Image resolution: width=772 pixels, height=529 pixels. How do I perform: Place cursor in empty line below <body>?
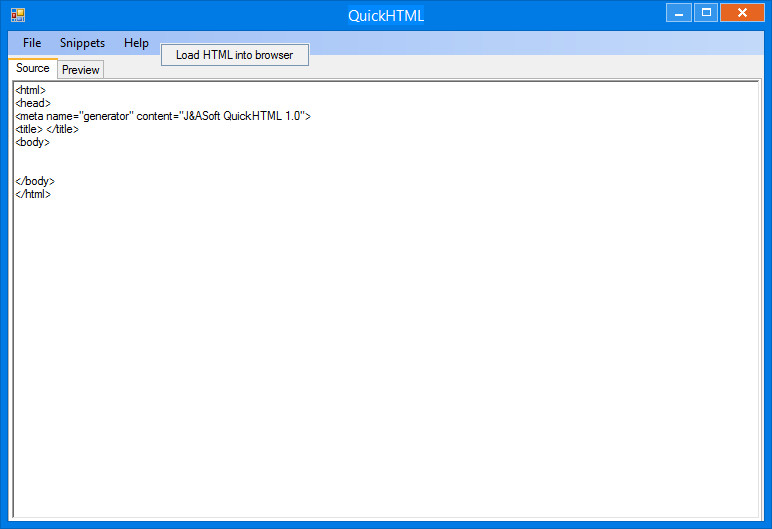point(385,155)
